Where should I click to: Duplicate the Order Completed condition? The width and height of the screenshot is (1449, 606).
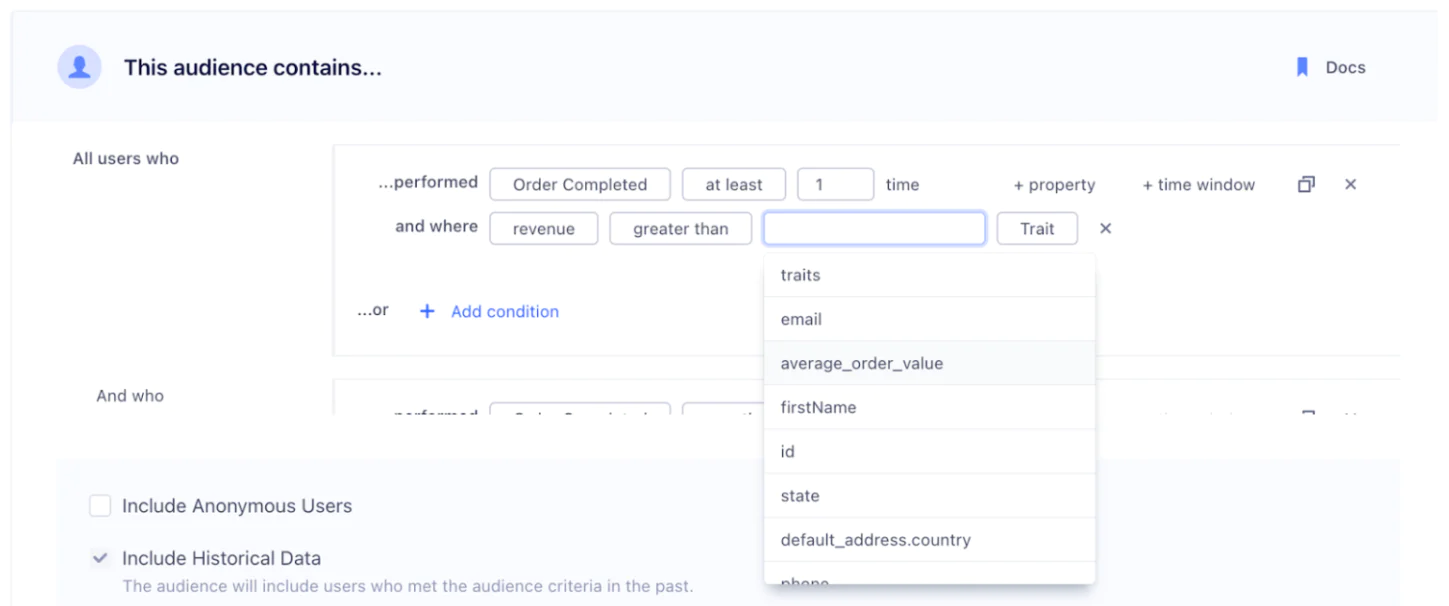pos(1306,184)
